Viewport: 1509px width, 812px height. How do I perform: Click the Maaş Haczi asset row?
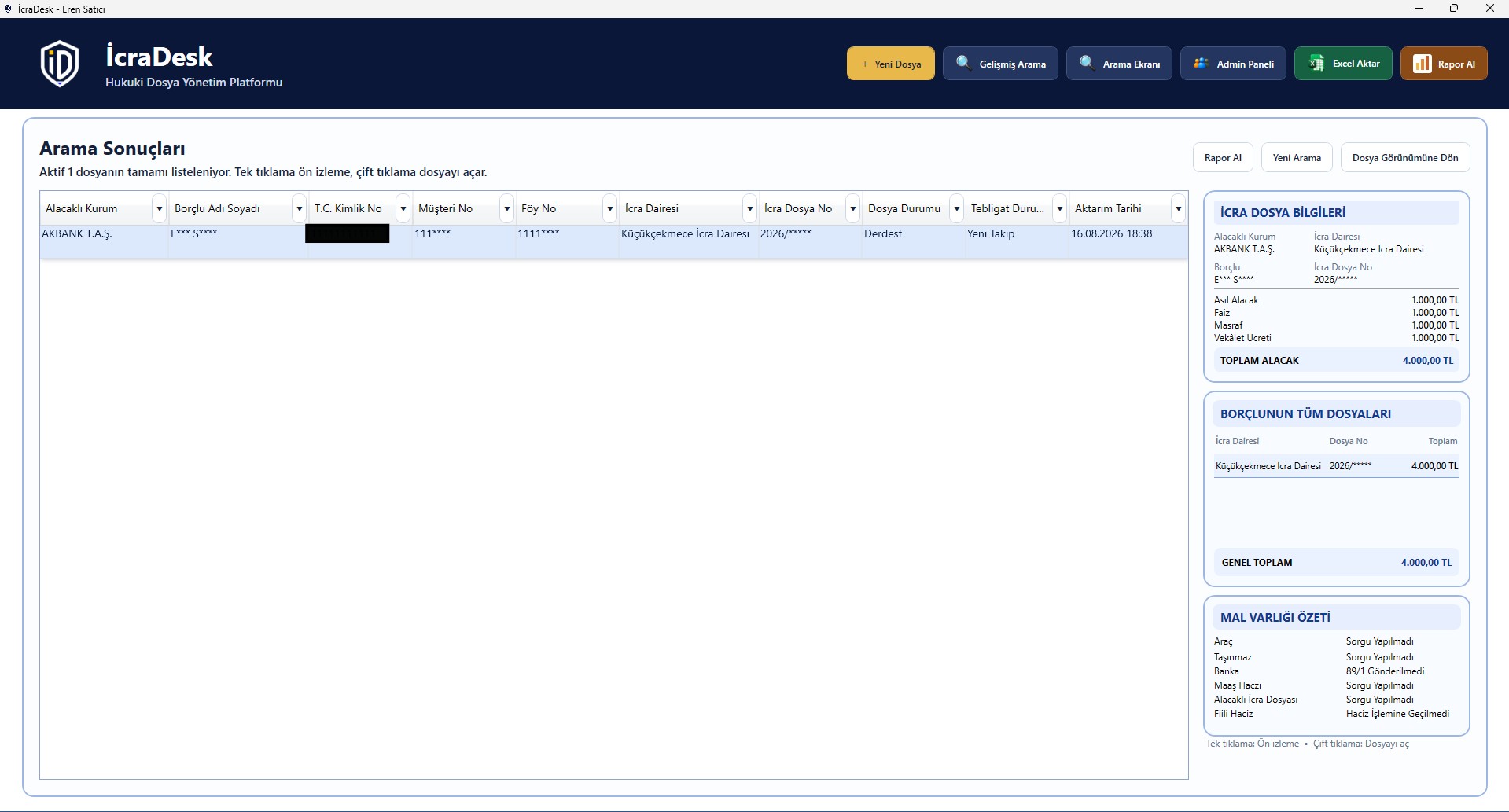[1337, 685]
